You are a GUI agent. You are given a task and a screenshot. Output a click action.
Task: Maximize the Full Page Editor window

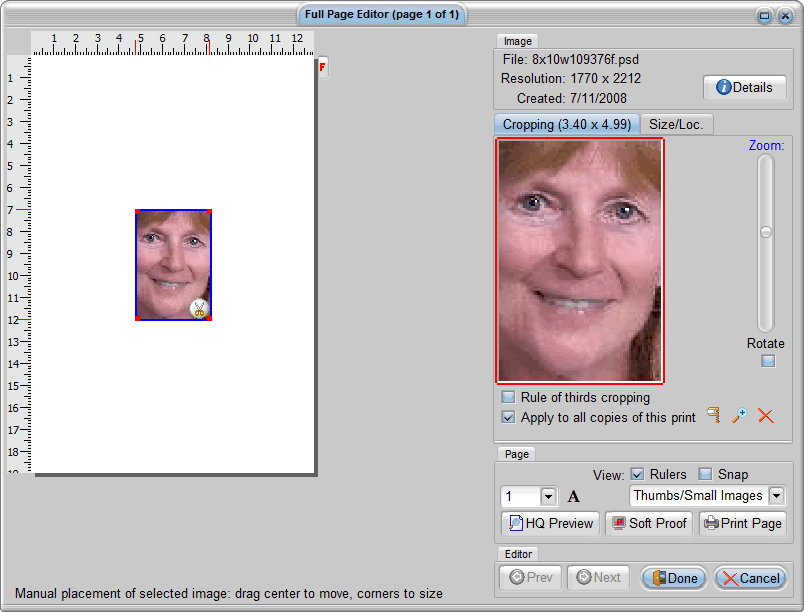tap(764, 15)
